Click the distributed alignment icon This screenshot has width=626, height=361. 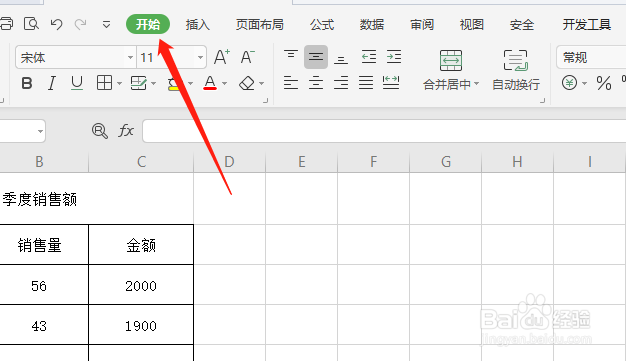391,83
